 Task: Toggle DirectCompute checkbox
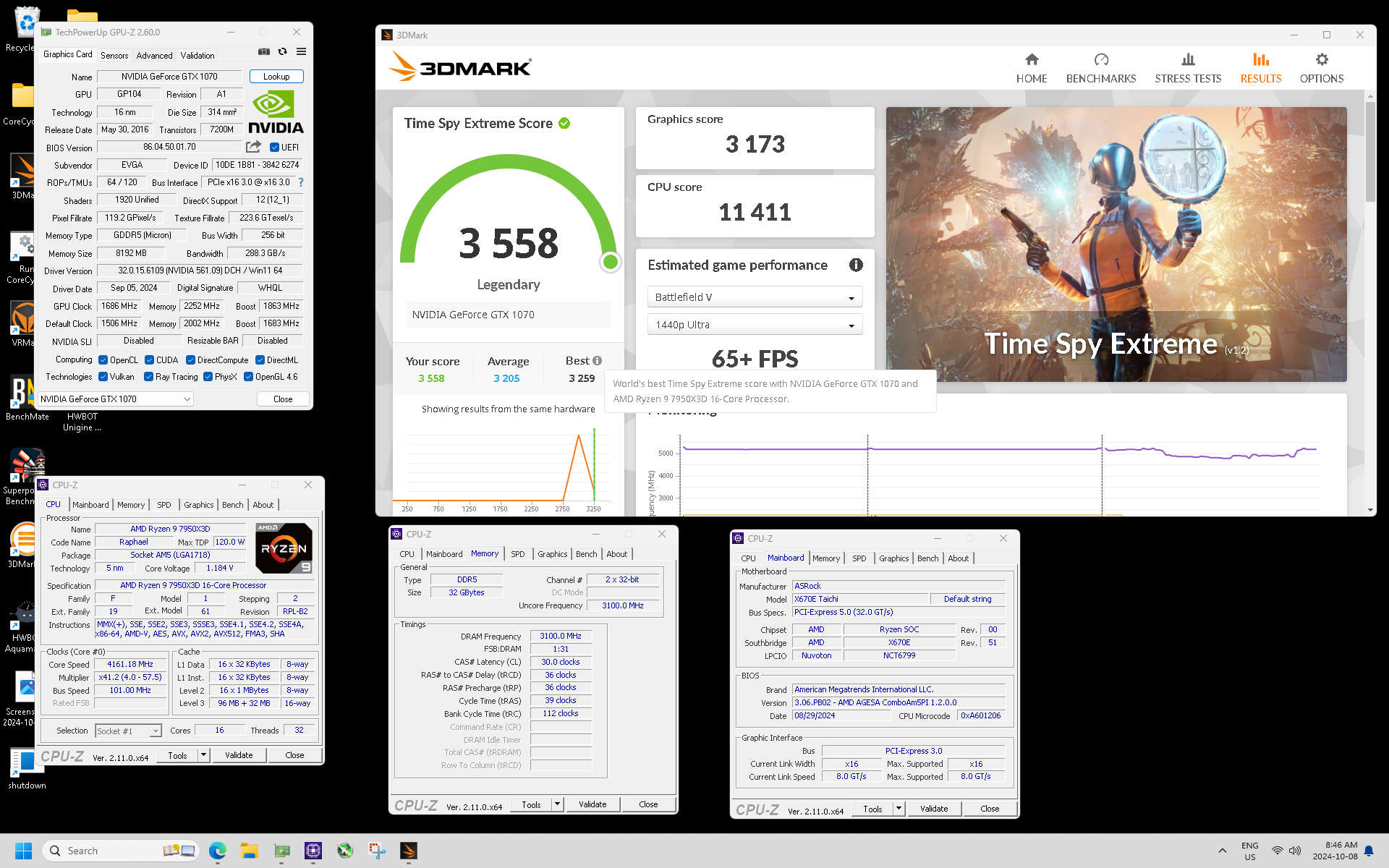tap(190, 359)
